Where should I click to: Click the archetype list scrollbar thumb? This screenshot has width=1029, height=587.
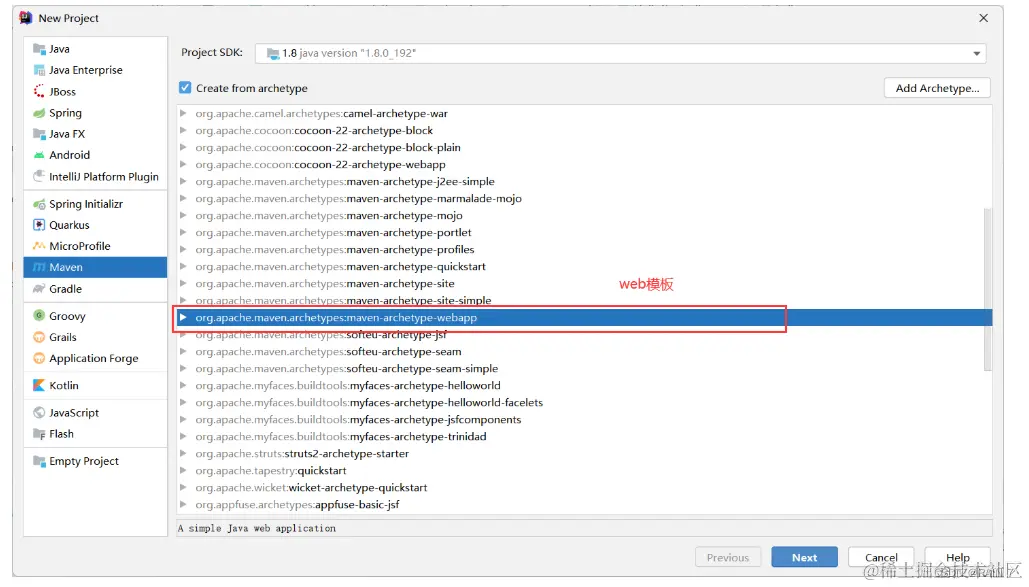click(988, 289)
